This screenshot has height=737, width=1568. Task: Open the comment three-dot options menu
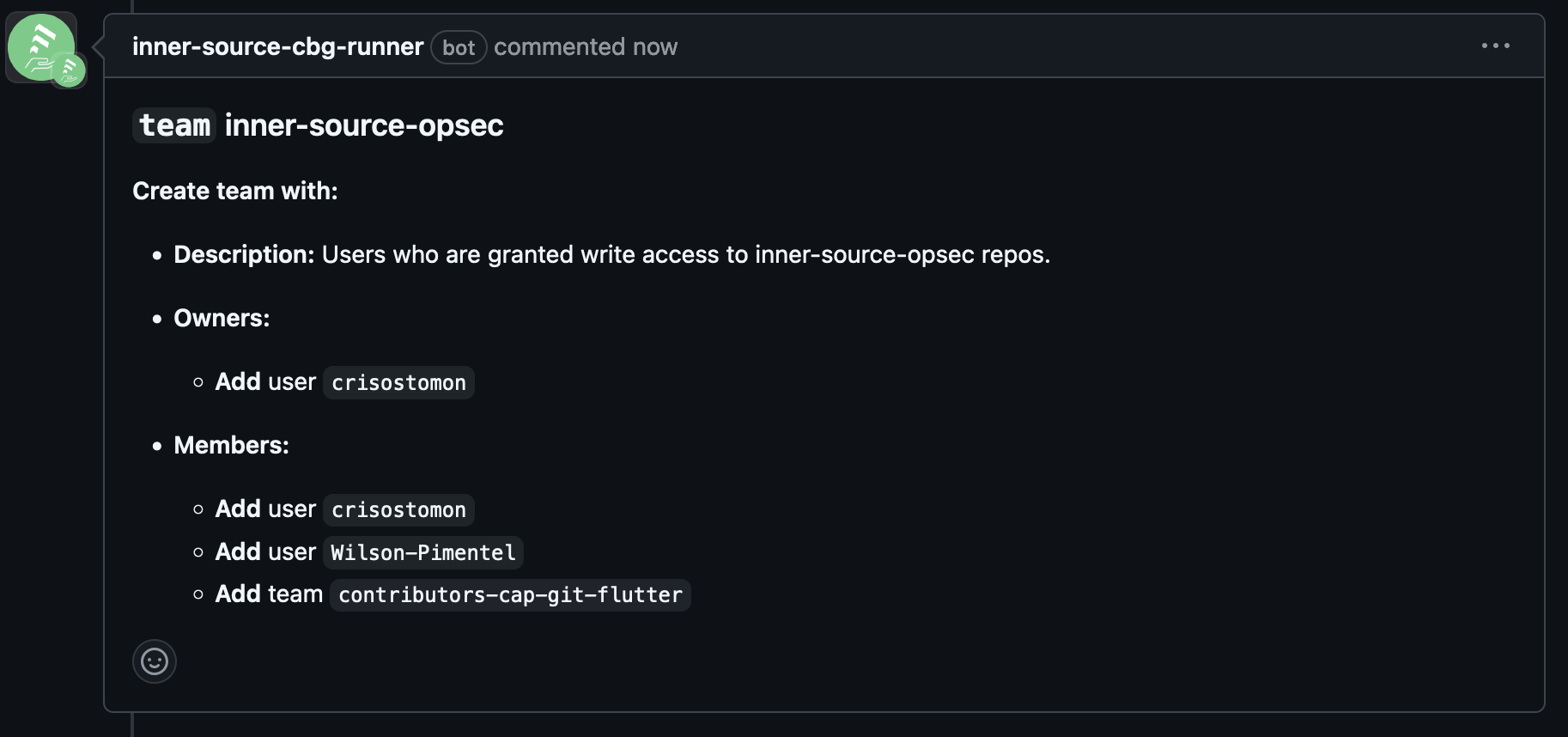(1495, 46)
